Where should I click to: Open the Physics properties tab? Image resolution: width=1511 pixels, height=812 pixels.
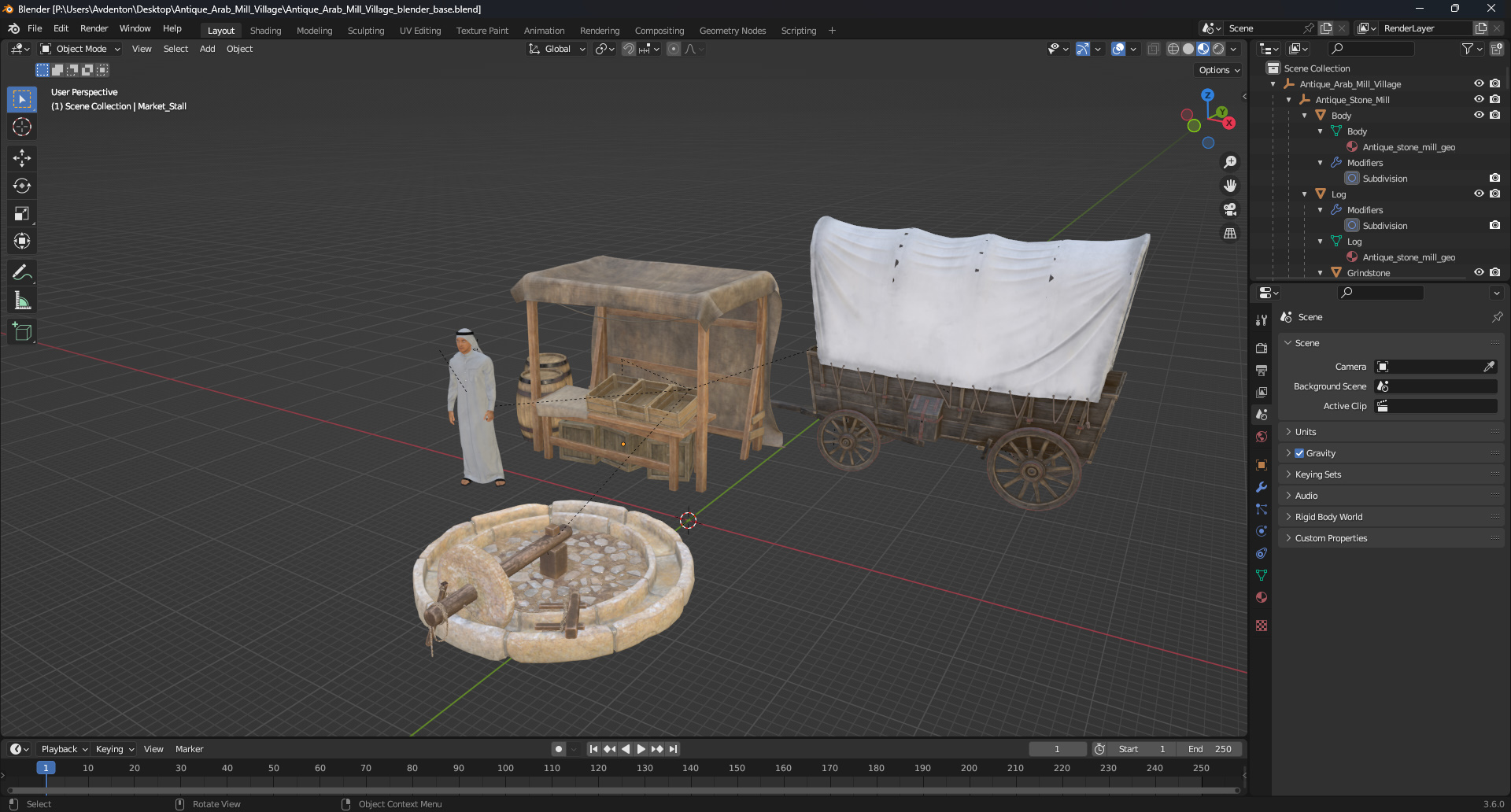[x=1262, y=531]
